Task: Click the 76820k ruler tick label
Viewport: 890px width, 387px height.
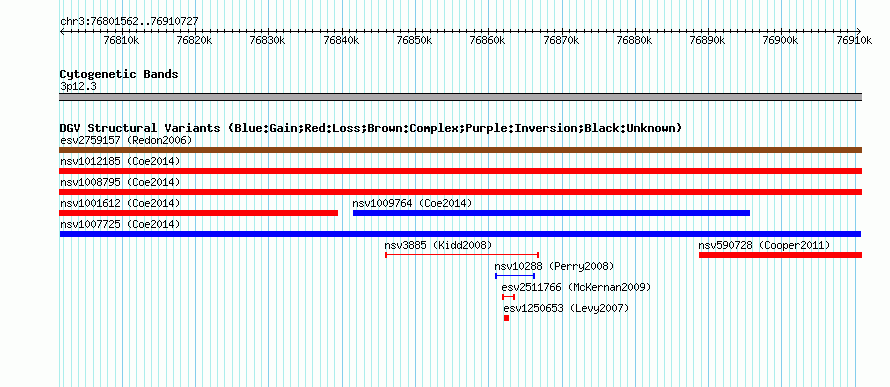Action: [195, 40]
